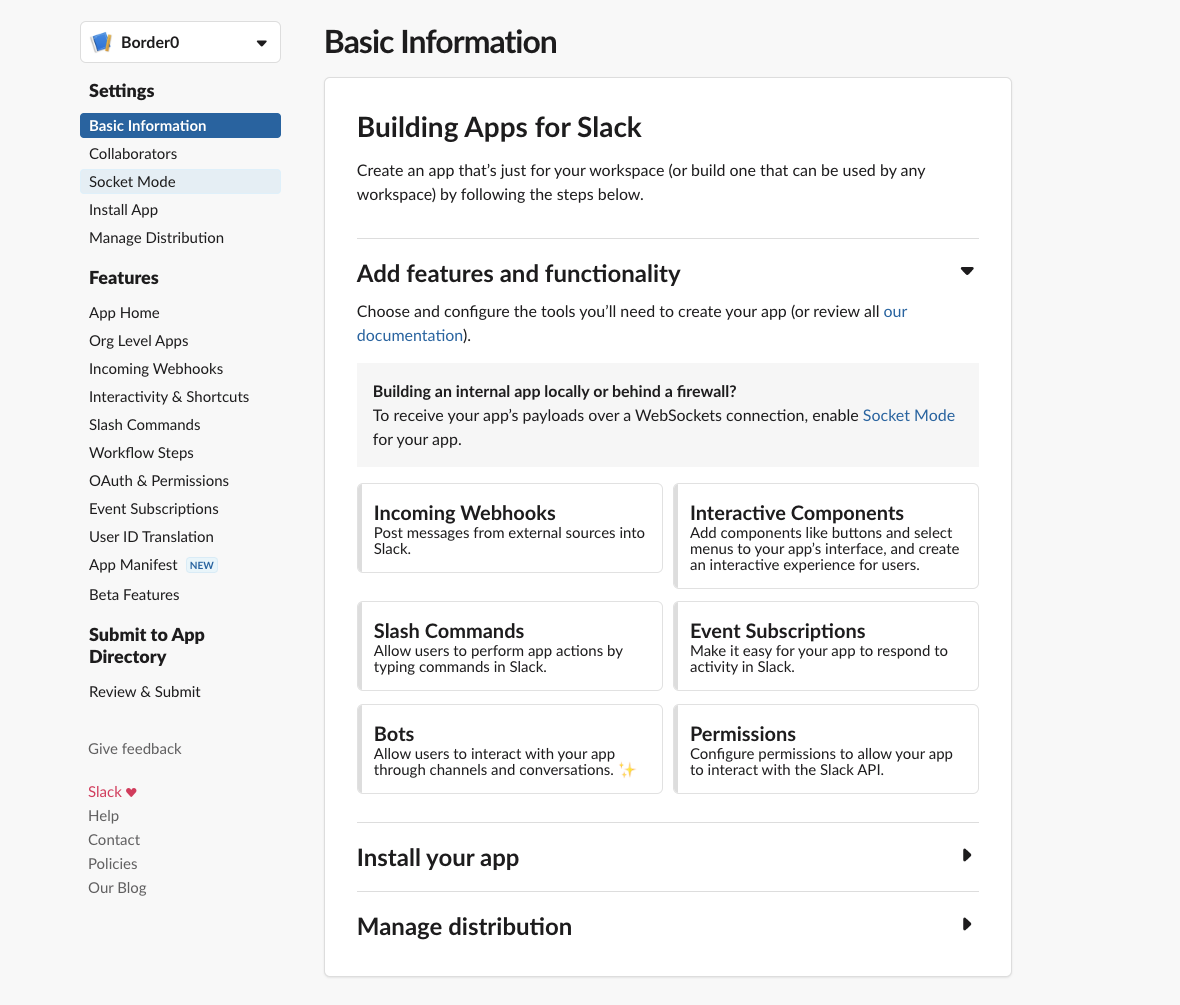Open OAuth & Permissions
The width and height of the screenshot is (1180, 1005).
click(x=159, y=480)
